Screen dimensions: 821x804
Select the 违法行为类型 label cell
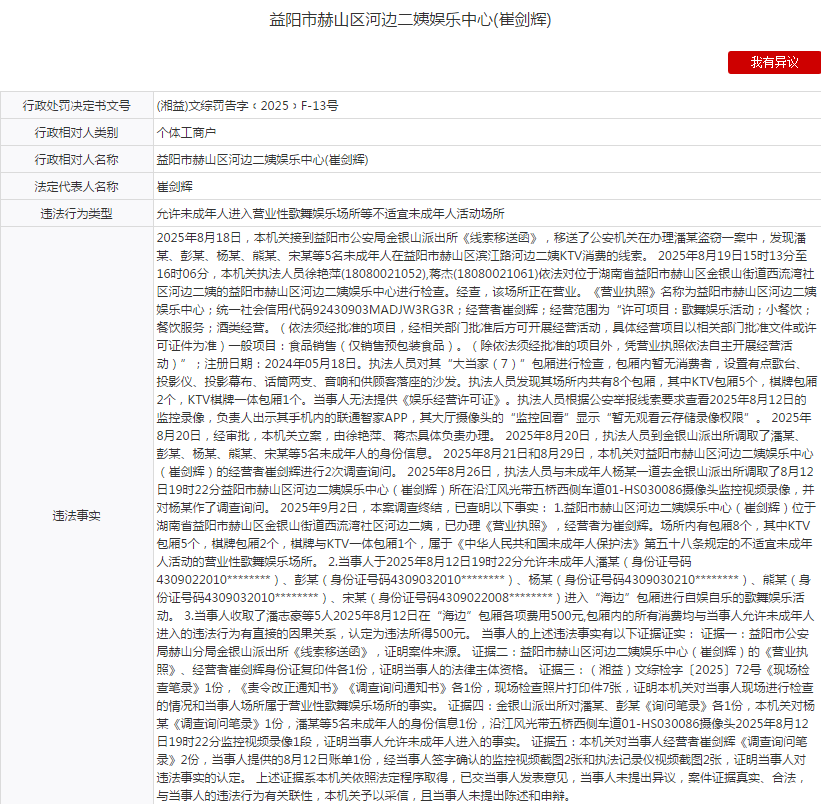click(x=77, y=213)
